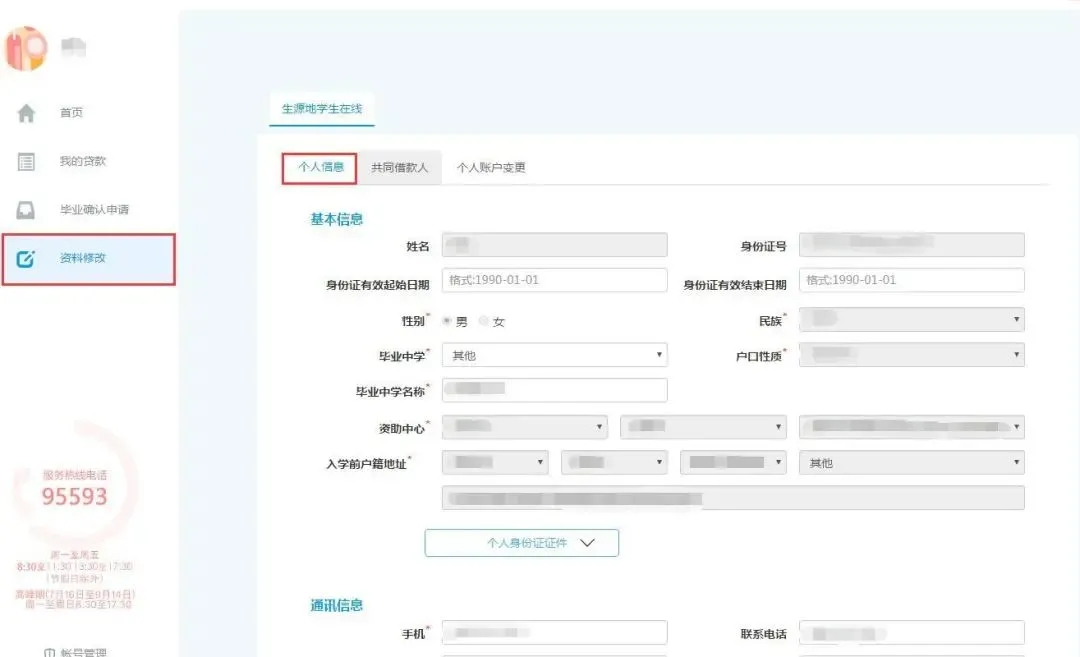Image resolution: width=1080 pixels, height=657 pixels.
Task: Click the 帐号管理 icon at sidebar bottom
Action: (x=49, y=652)
